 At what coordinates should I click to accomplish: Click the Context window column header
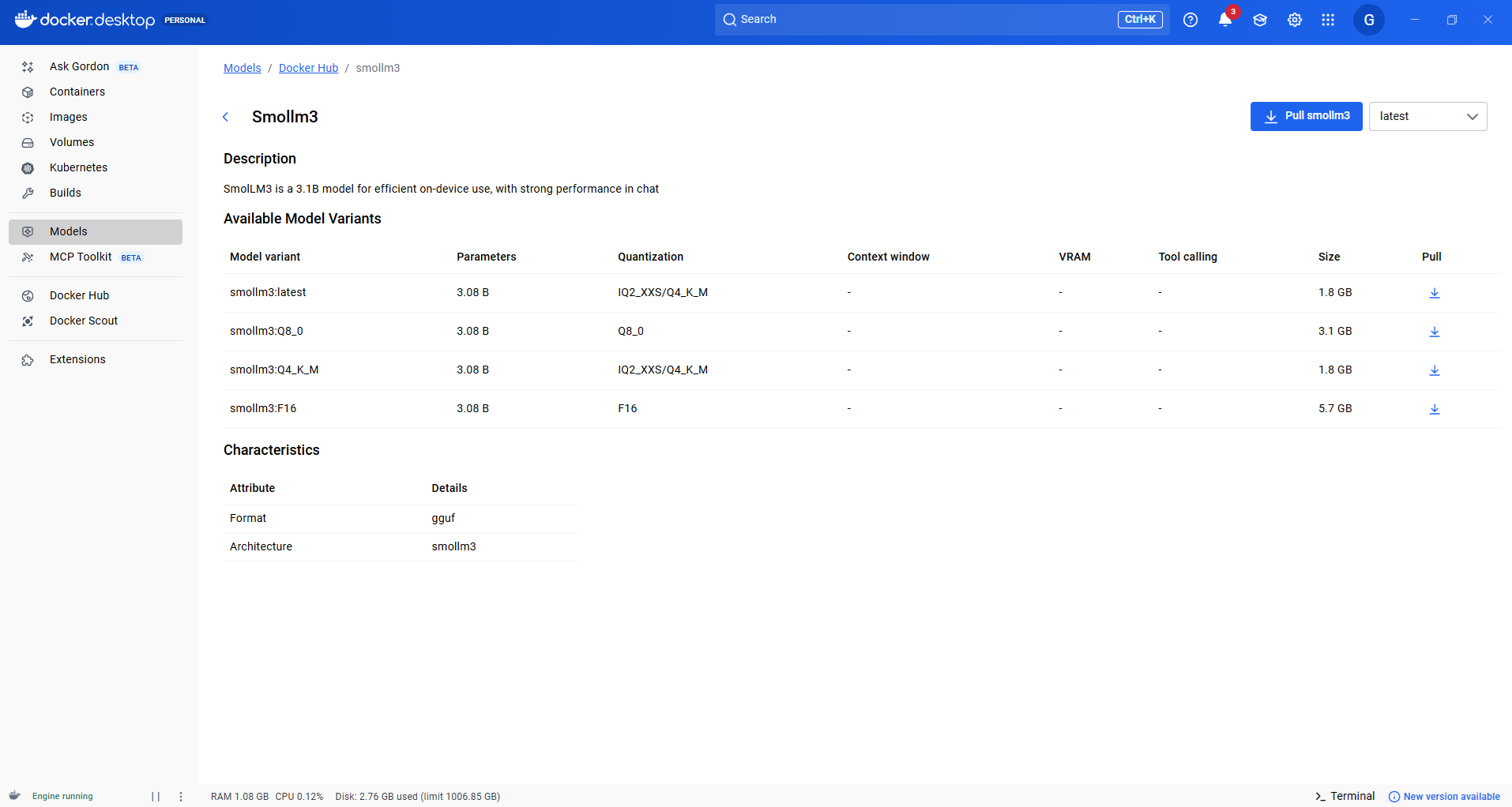coord(889,257)
